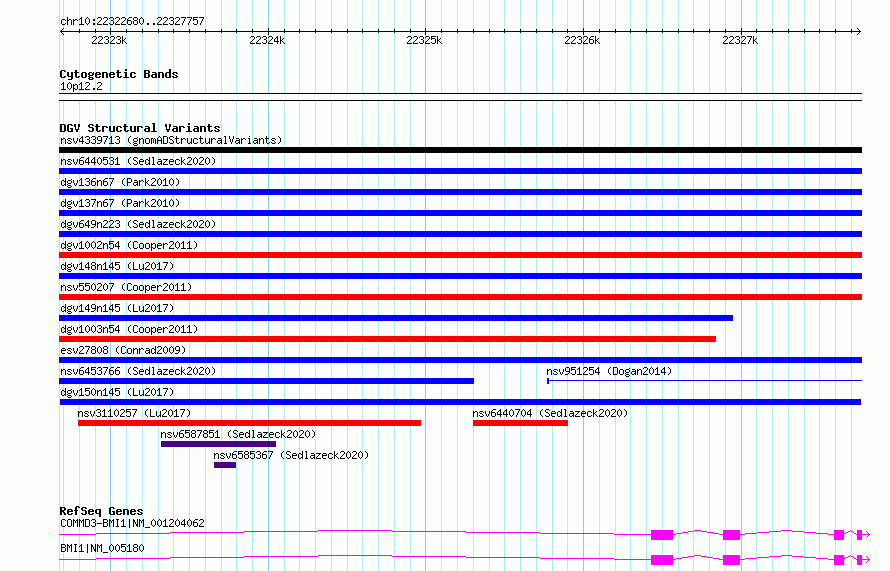Click the black nsv4339713 gnomAD variant bar
Viewport: 890px width, 571px height.
click(460, 150)
